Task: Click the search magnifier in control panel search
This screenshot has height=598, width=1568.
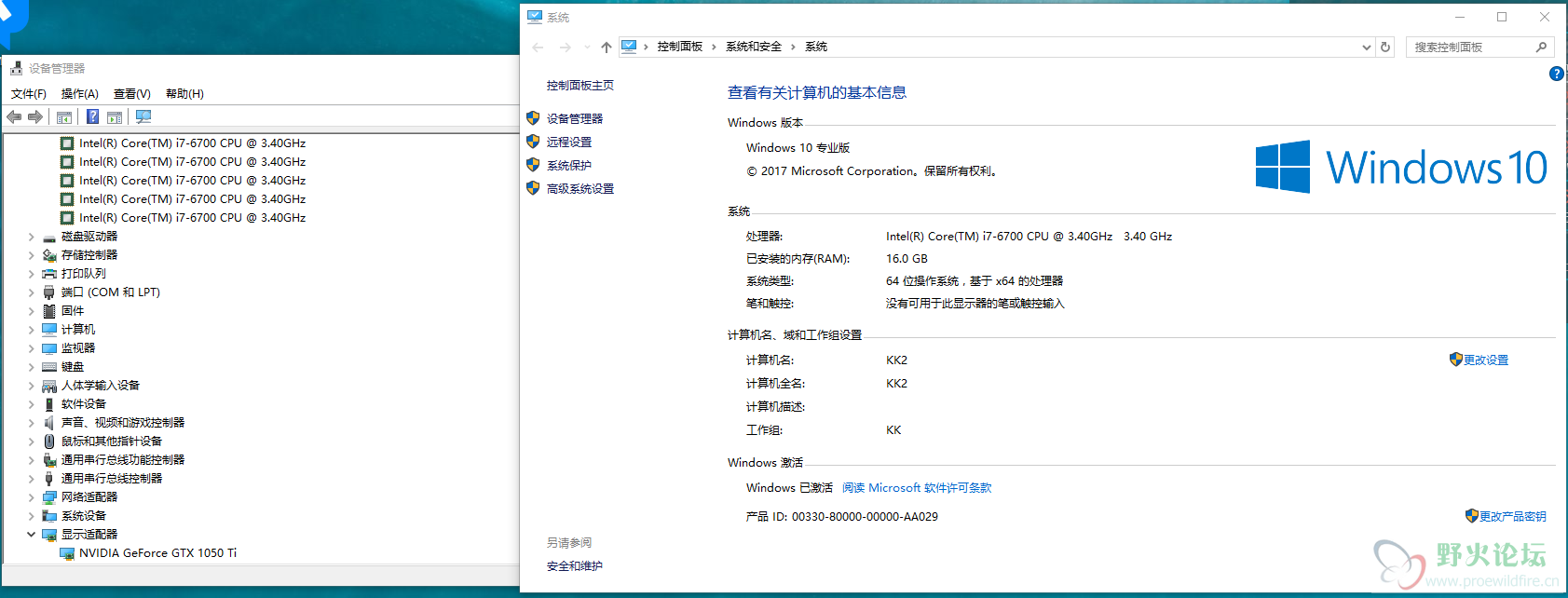Action: pos(1541,47)
